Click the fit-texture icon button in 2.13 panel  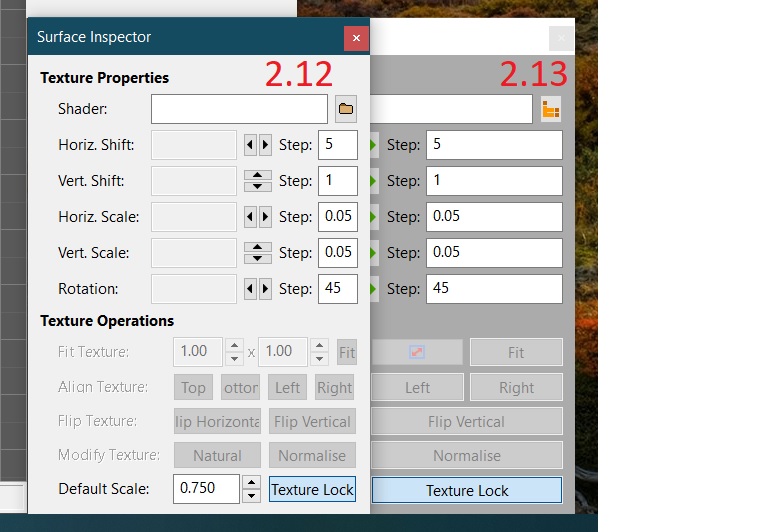[417, 352]
